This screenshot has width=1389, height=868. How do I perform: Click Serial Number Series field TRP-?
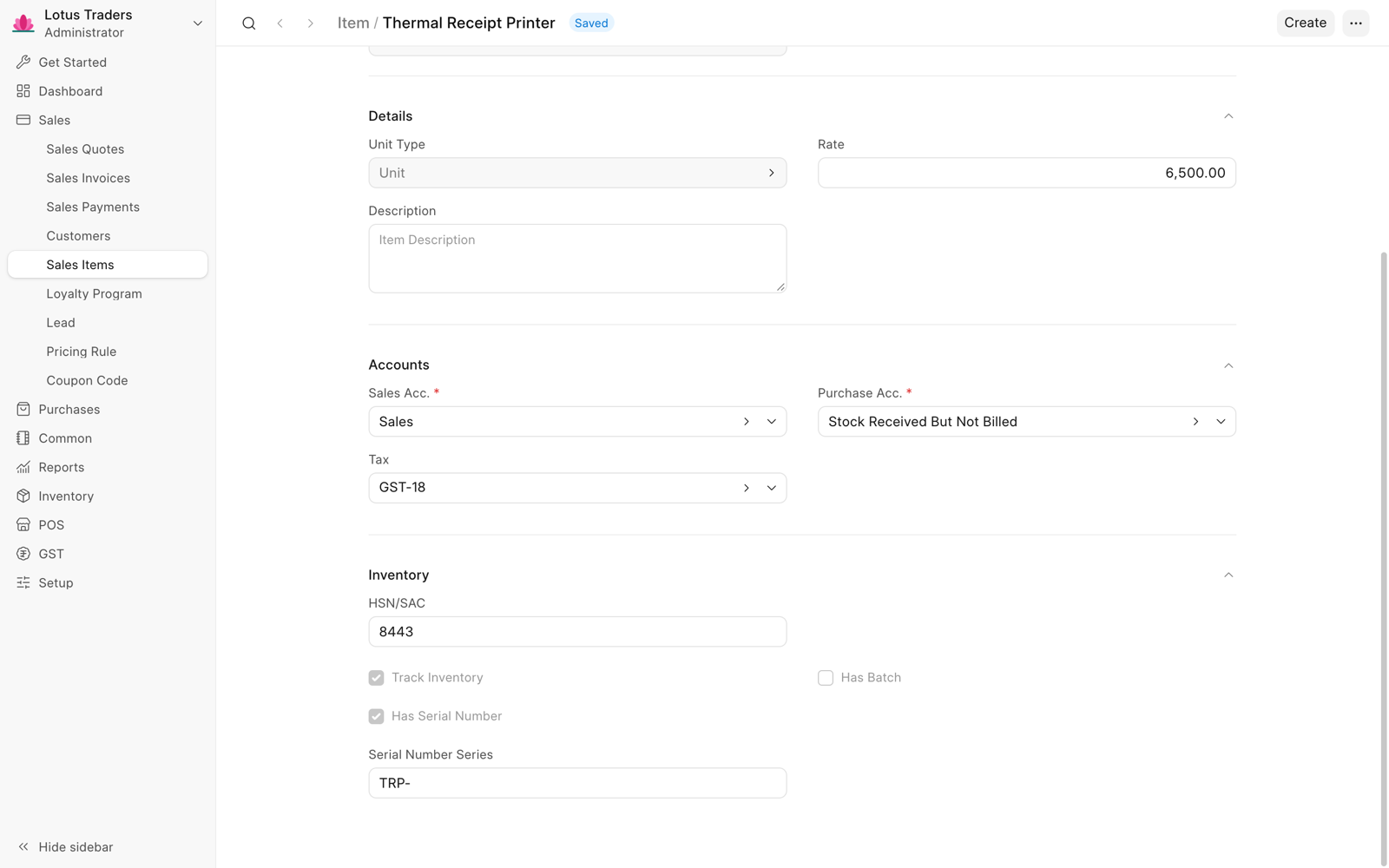tap(577, 783)
